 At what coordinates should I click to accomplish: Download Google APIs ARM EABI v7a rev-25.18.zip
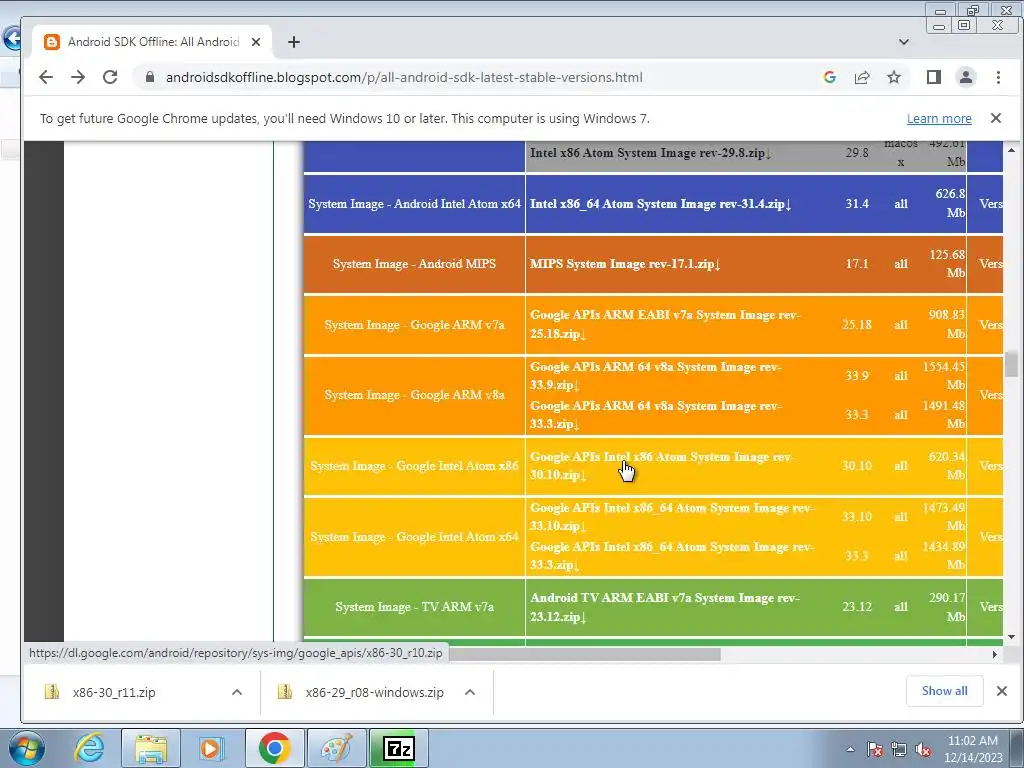click(665, 324)
